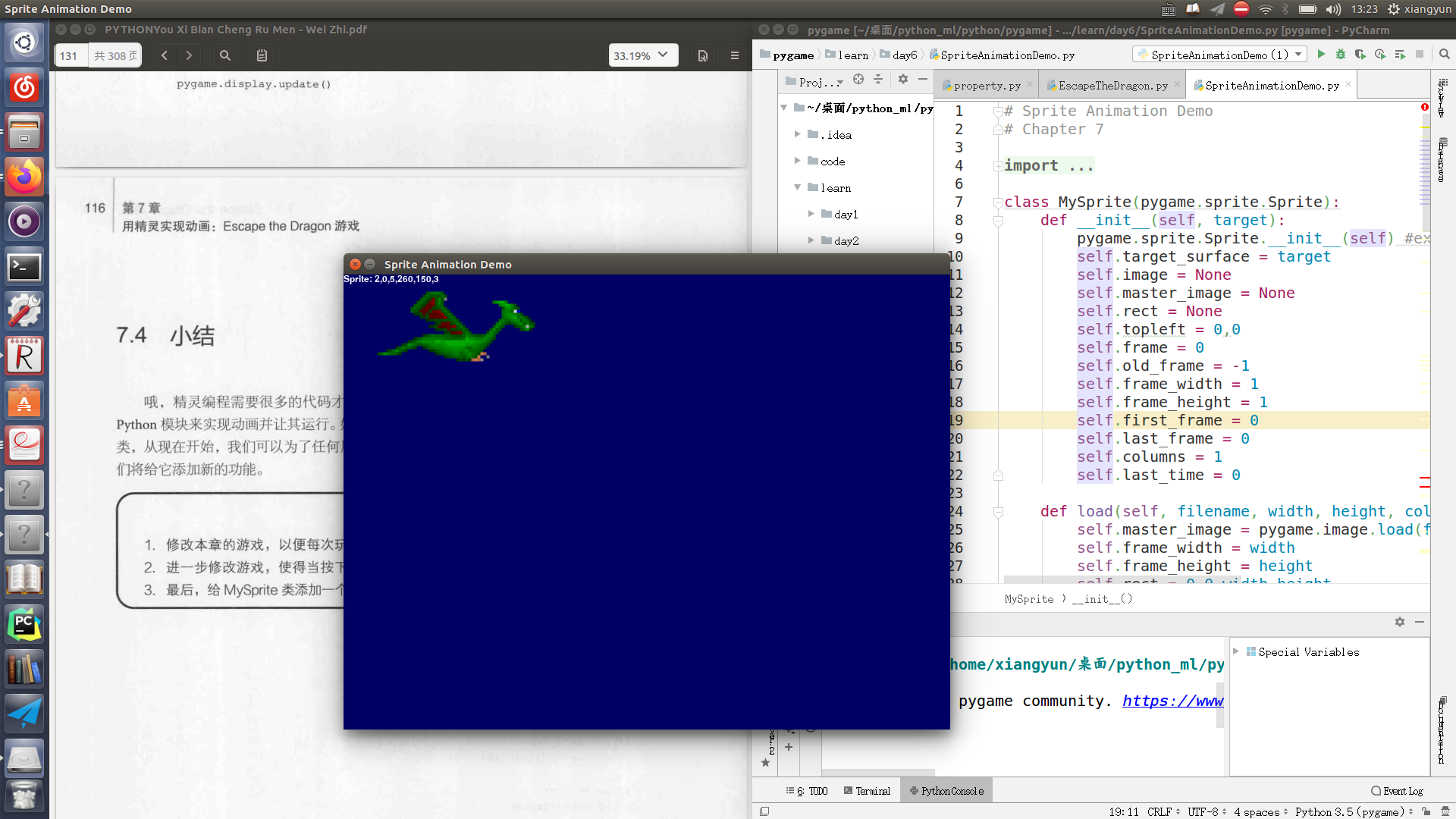Go to next page in PDF viewer
This screenshot has width=1456, height=819.
189,55
